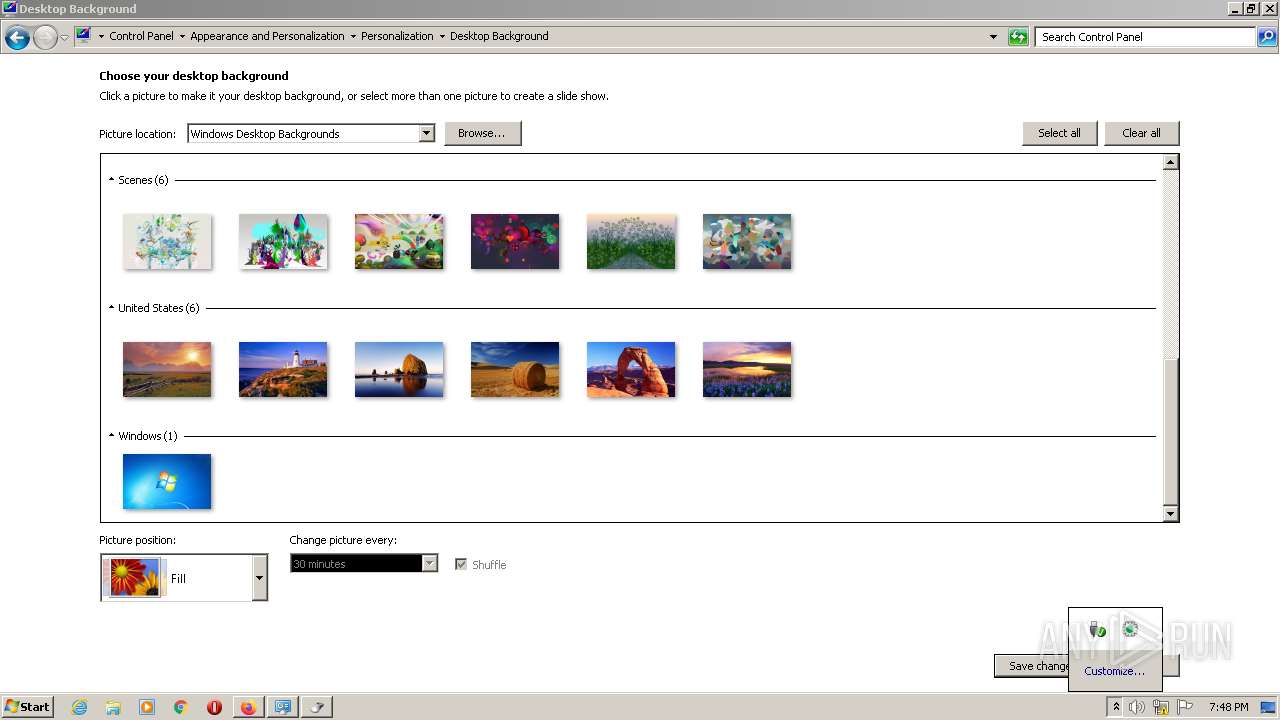
Task: Click Customize... link in tray popup
Action: point(1114,671)
